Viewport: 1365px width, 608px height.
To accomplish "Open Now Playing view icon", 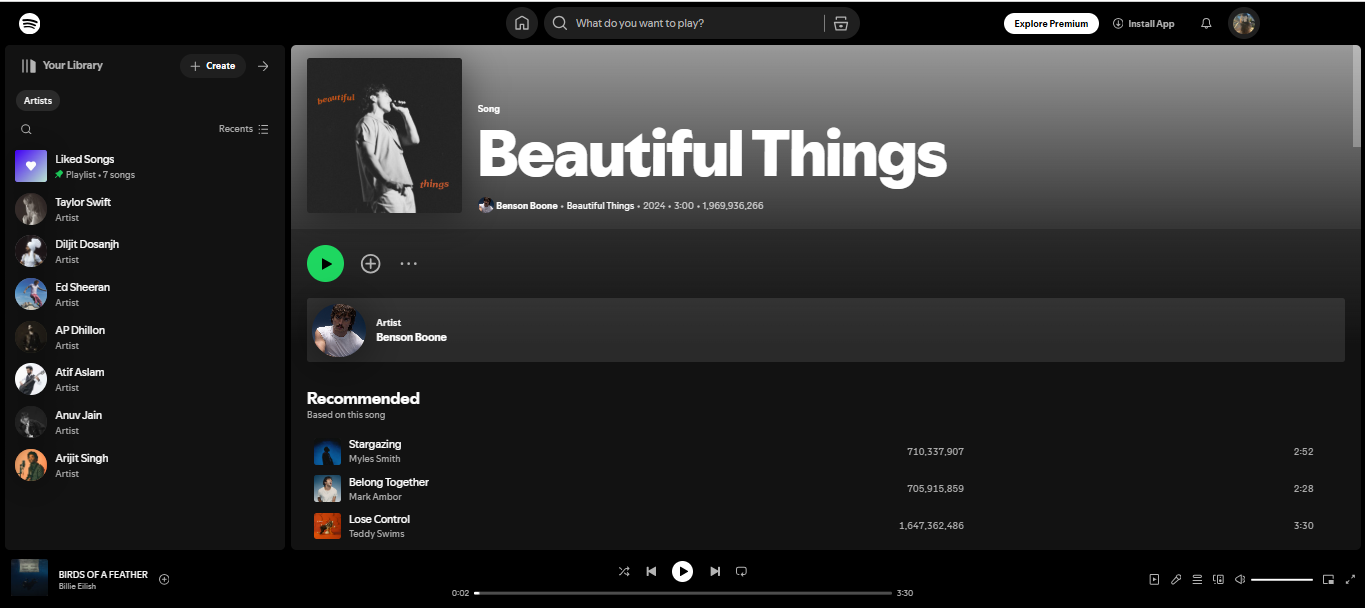I will point(1154,579).
